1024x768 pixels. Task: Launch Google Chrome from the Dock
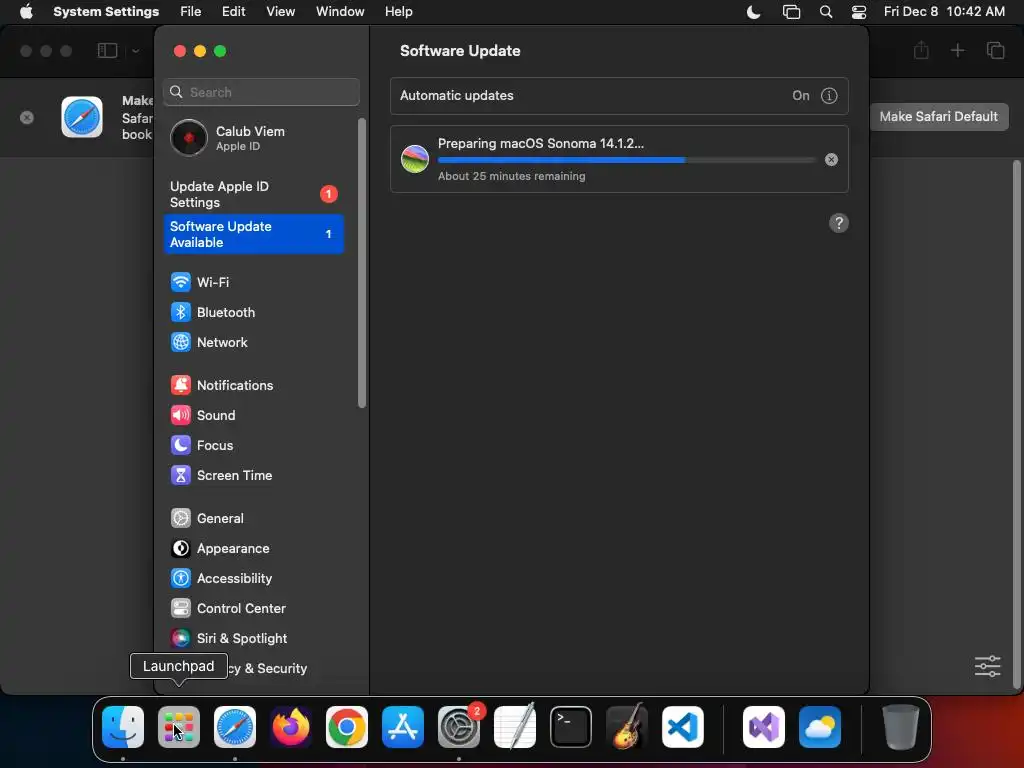(347, 727)
